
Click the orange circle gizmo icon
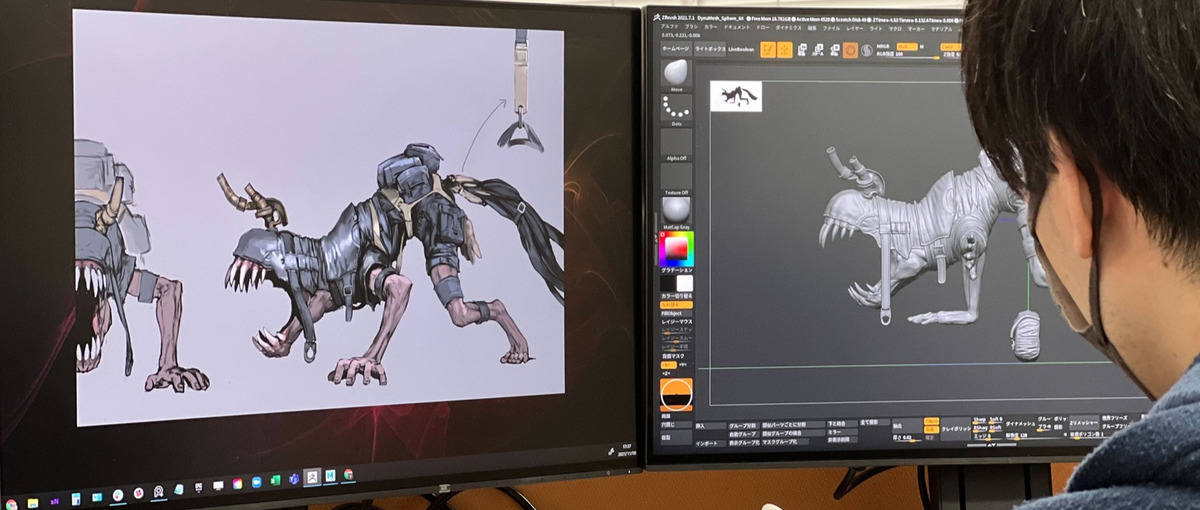pos(850,50)
